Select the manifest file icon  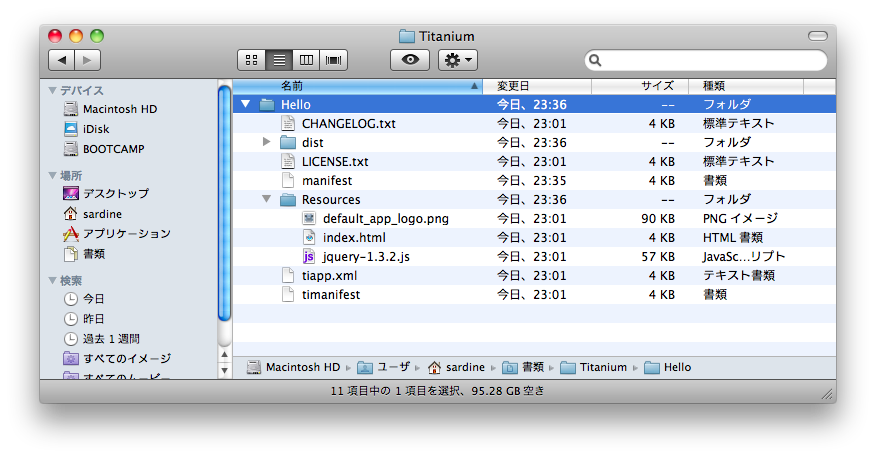(x=288, y=180)
